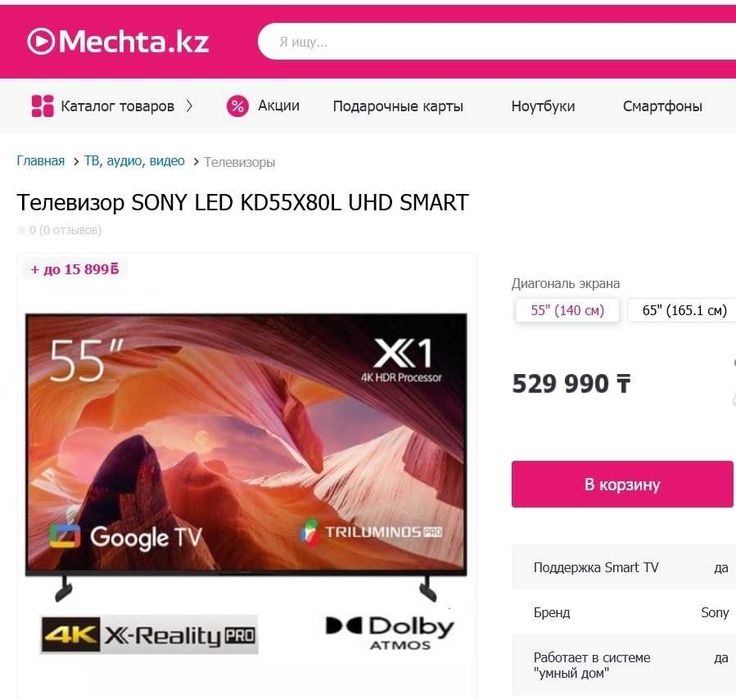Add the TV with В корзину button

(622, 484)
